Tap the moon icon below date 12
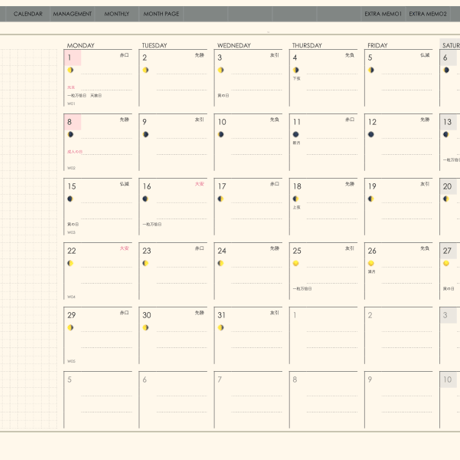460x460 pixels. pos(371,134)
